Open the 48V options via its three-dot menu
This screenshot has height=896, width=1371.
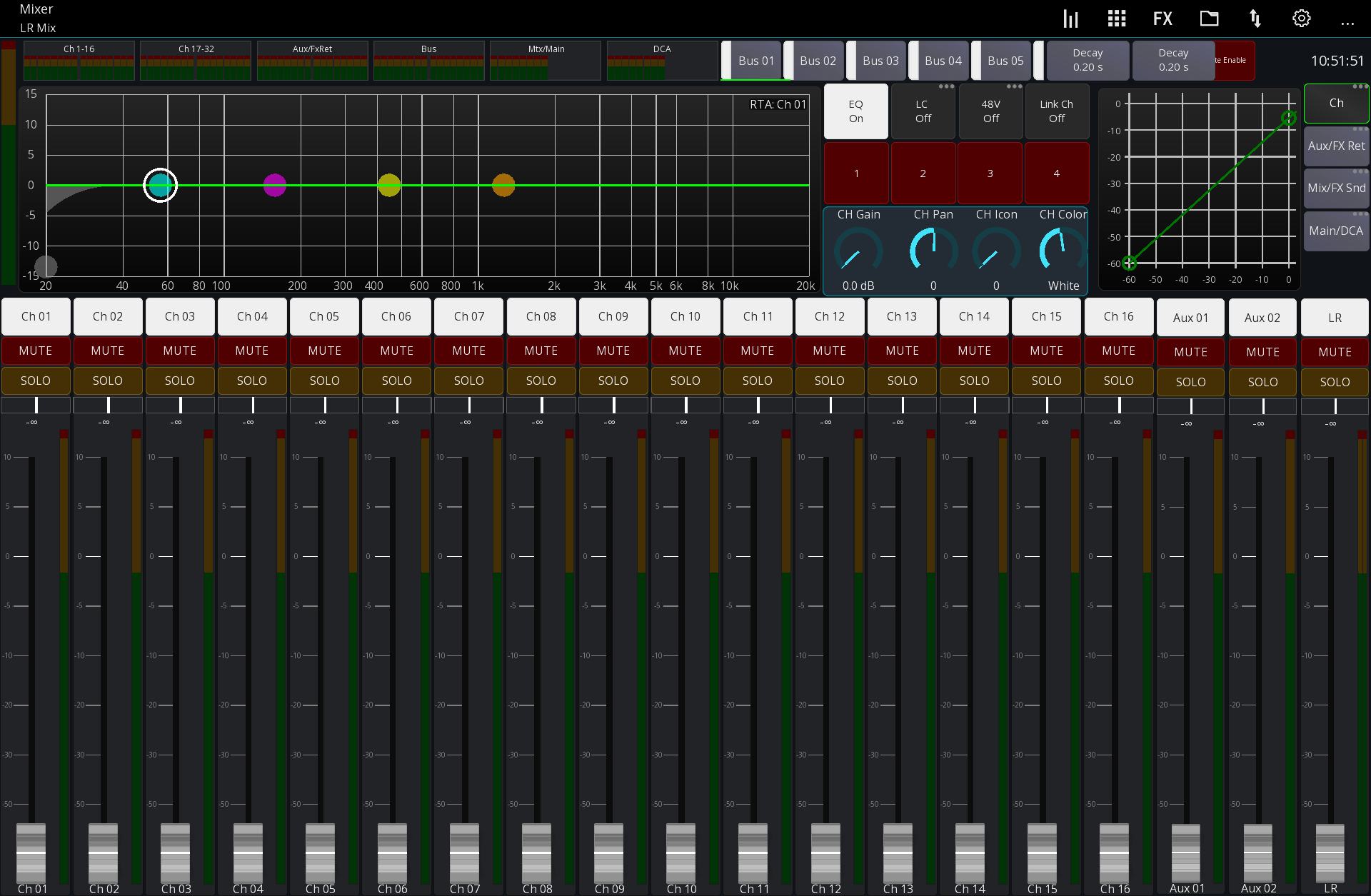1015,86
